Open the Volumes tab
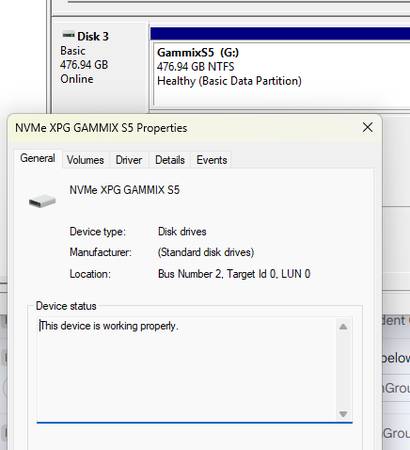Viewport: 410px width, 450px height. pos(85,160)
